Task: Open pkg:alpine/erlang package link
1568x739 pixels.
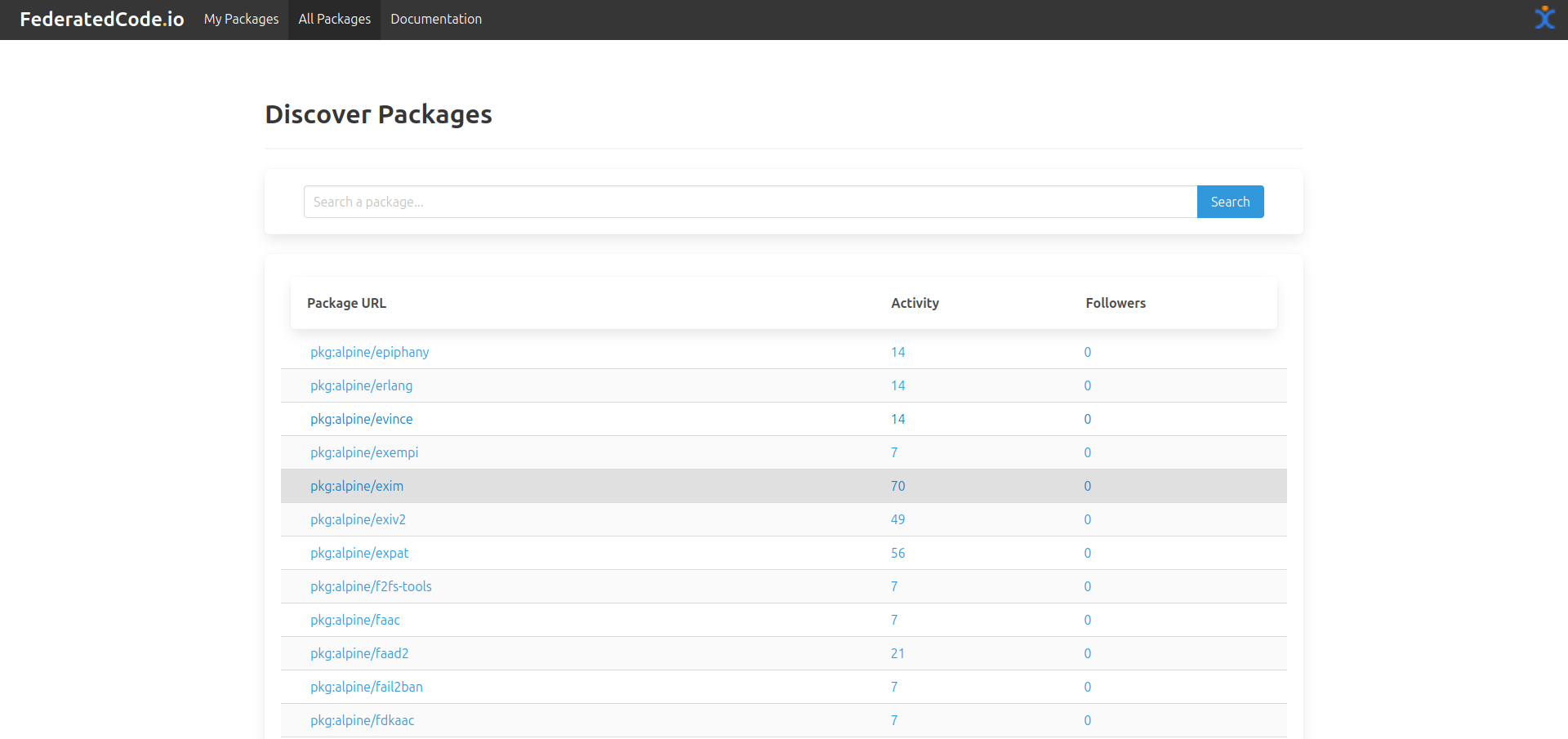Action: 361,385
